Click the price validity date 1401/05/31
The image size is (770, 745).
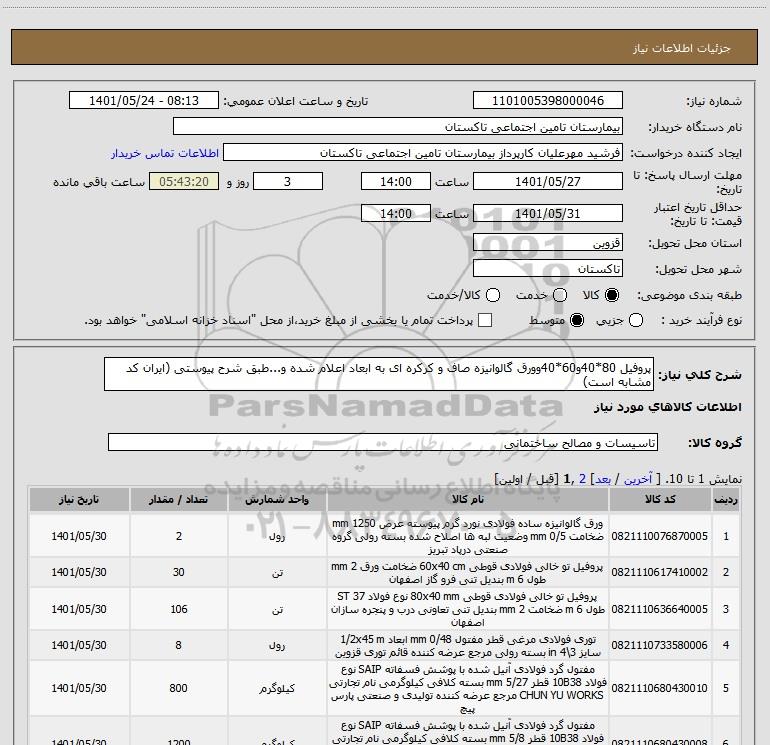548,214
